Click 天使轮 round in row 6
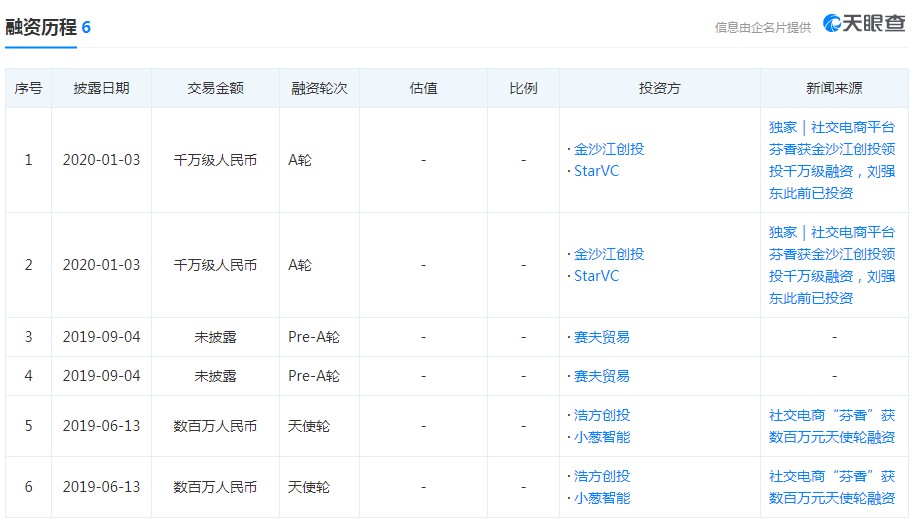The width and height of the screenshot is (915, 523). tap(309, 487)
